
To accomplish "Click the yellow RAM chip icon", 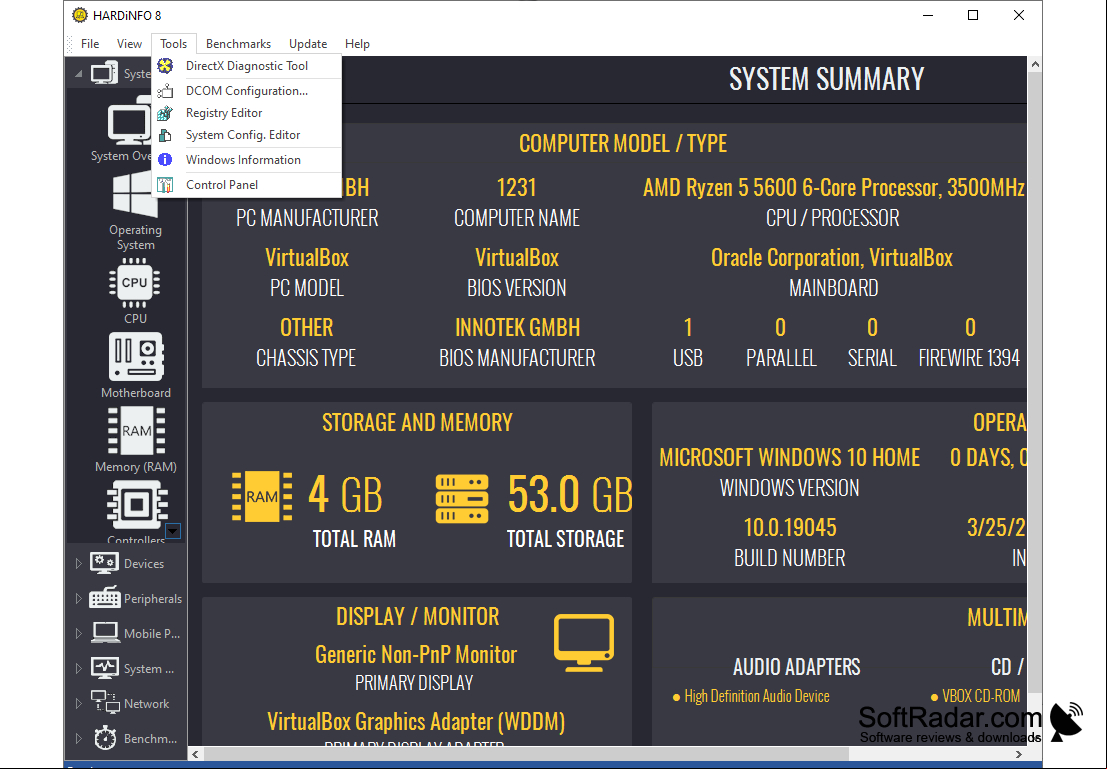I will pos(262,496).
